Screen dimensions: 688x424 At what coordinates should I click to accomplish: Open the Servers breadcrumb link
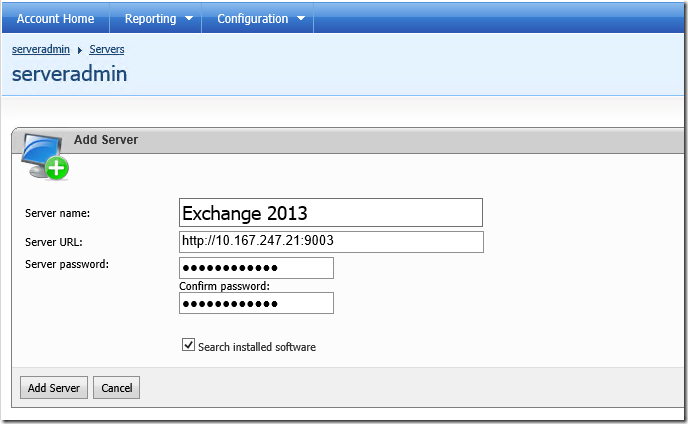pyautogui.click(x=107, y=49)
